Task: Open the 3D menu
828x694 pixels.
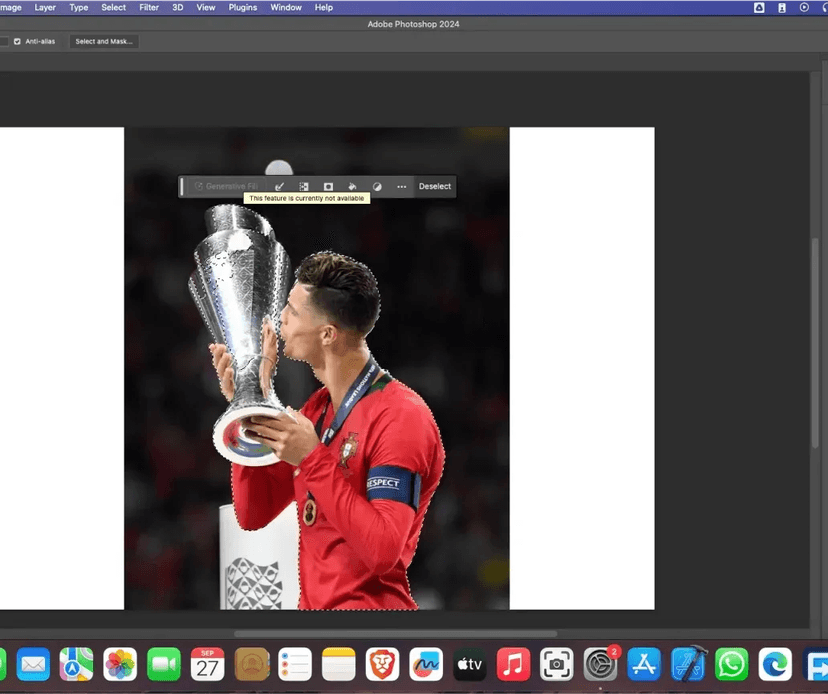Action: [177, 7]
